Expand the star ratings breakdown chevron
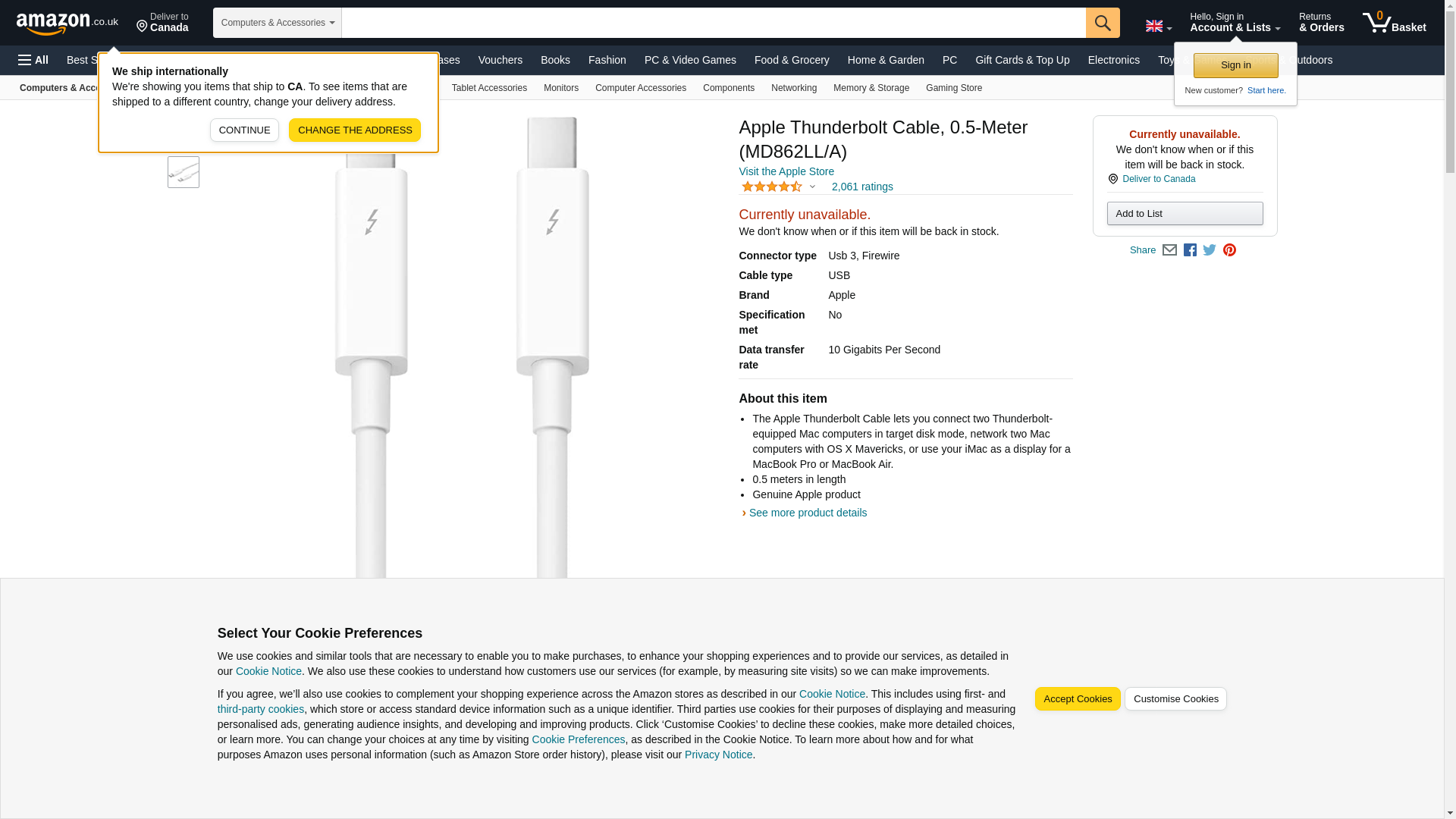The image size is (1456, 819). click(x=812, y=187)
